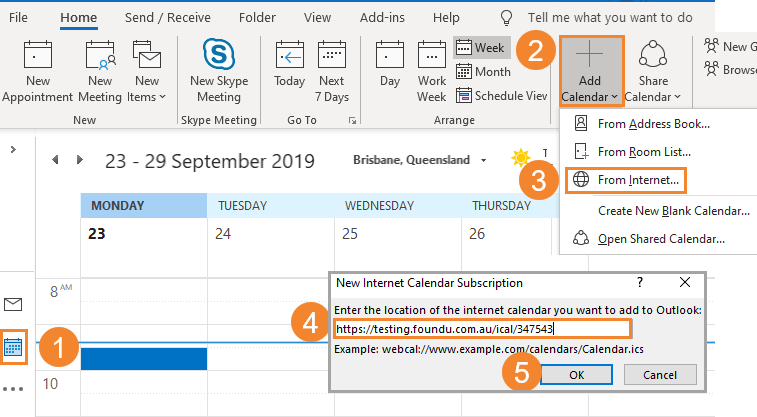Toggle the Week view button
The width and height of the screenshot is (757, 417).
tap(481, 47)
